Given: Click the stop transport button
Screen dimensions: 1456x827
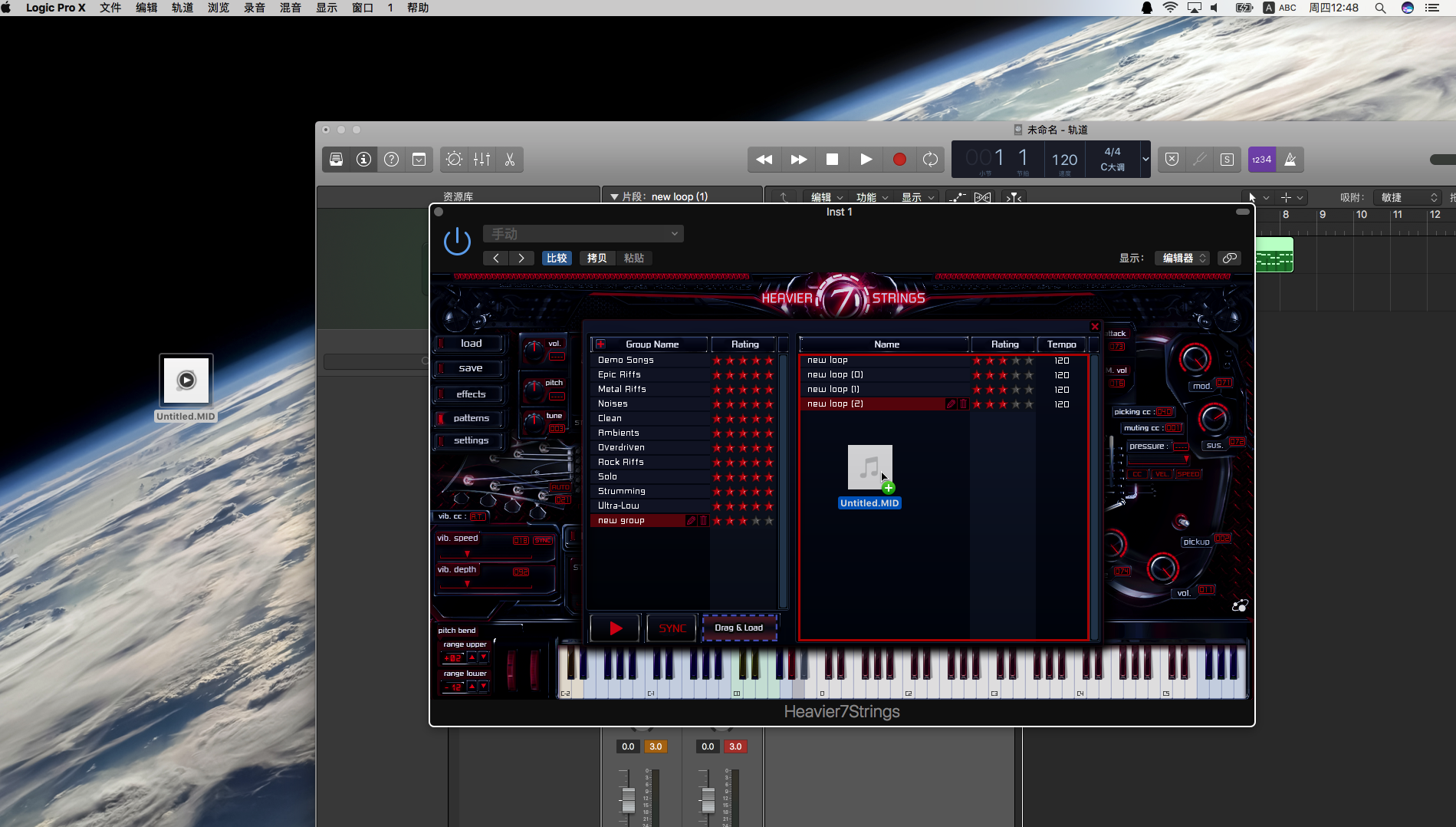Looking at the screenshot, I should [832, 160].
